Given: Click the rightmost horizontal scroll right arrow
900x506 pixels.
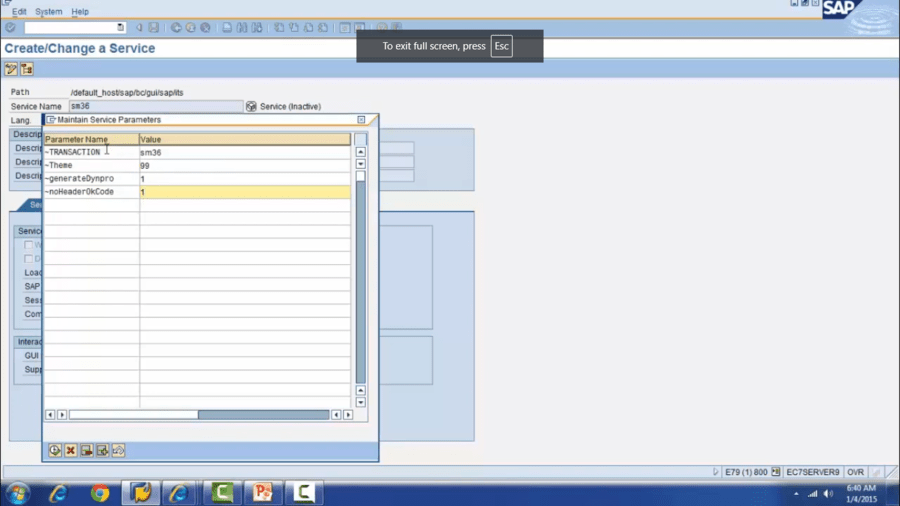Looking at the screenshot, I should pos(348,415).
